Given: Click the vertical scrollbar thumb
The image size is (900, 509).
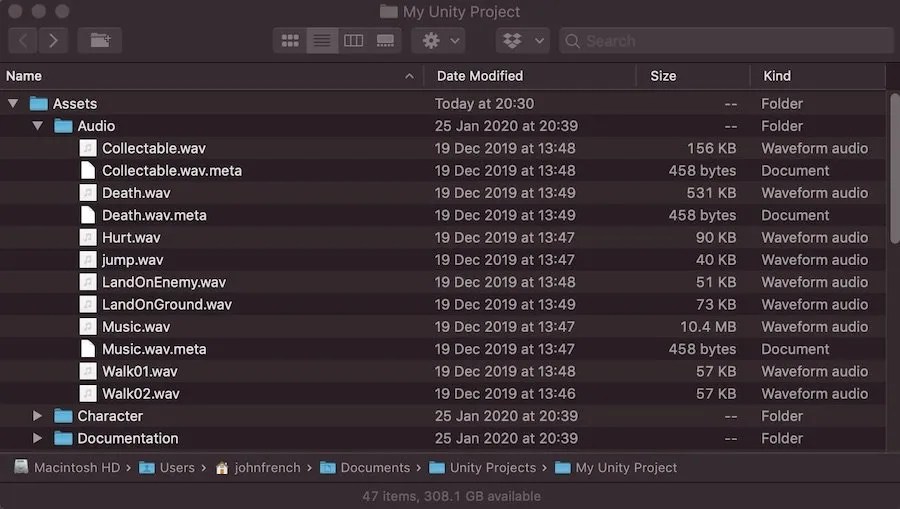Looking at the screenshot, I should click(894, 169).
